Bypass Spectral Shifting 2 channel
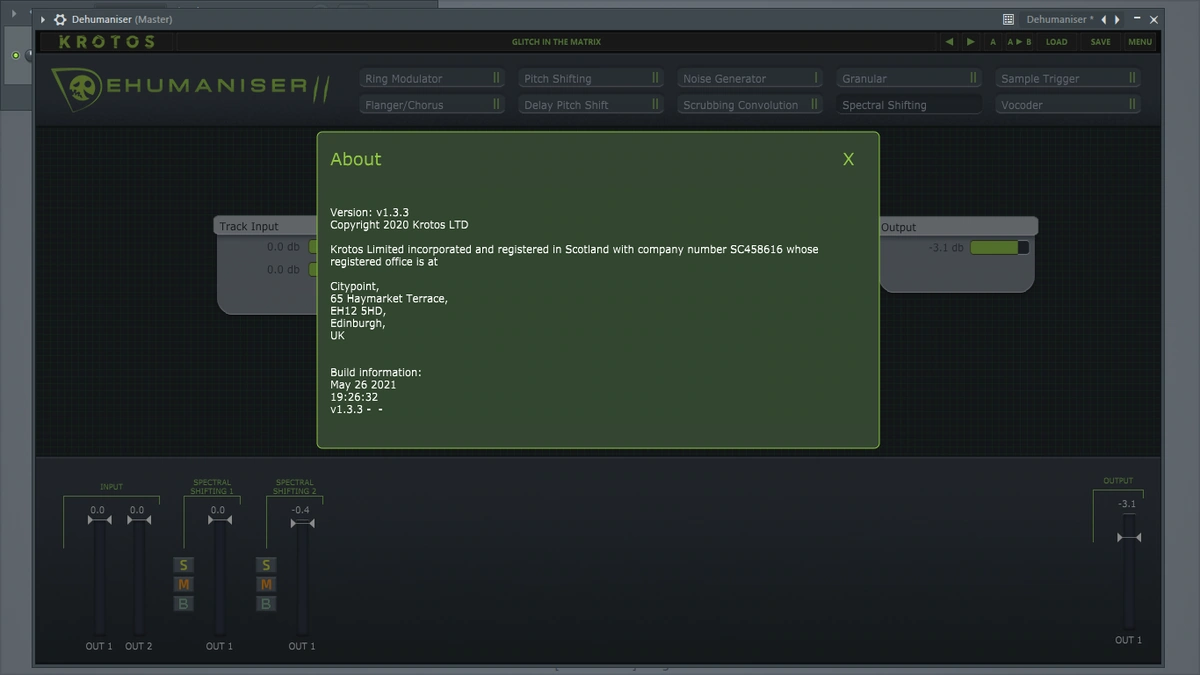1200x675 pixels. click(266, 603)
